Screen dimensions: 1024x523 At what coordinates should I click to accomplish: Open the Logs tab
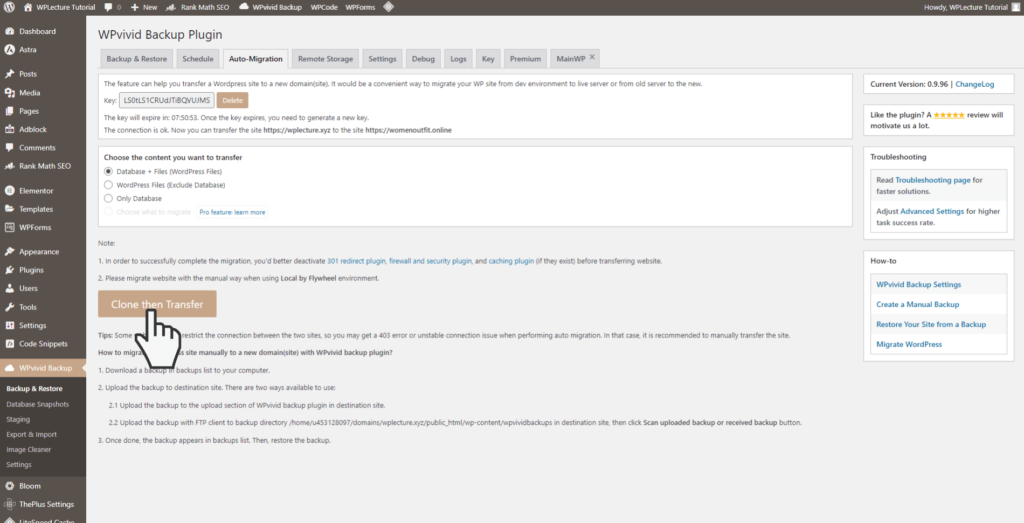[x=458, y=59]
